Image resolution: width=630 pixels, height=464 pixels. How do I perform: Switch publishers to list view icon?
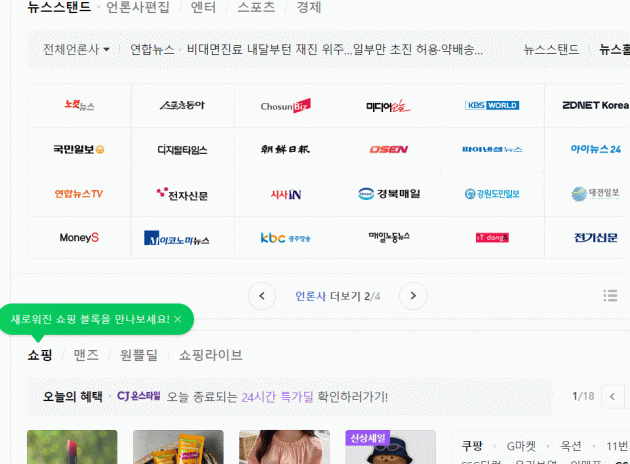(610, 296)
